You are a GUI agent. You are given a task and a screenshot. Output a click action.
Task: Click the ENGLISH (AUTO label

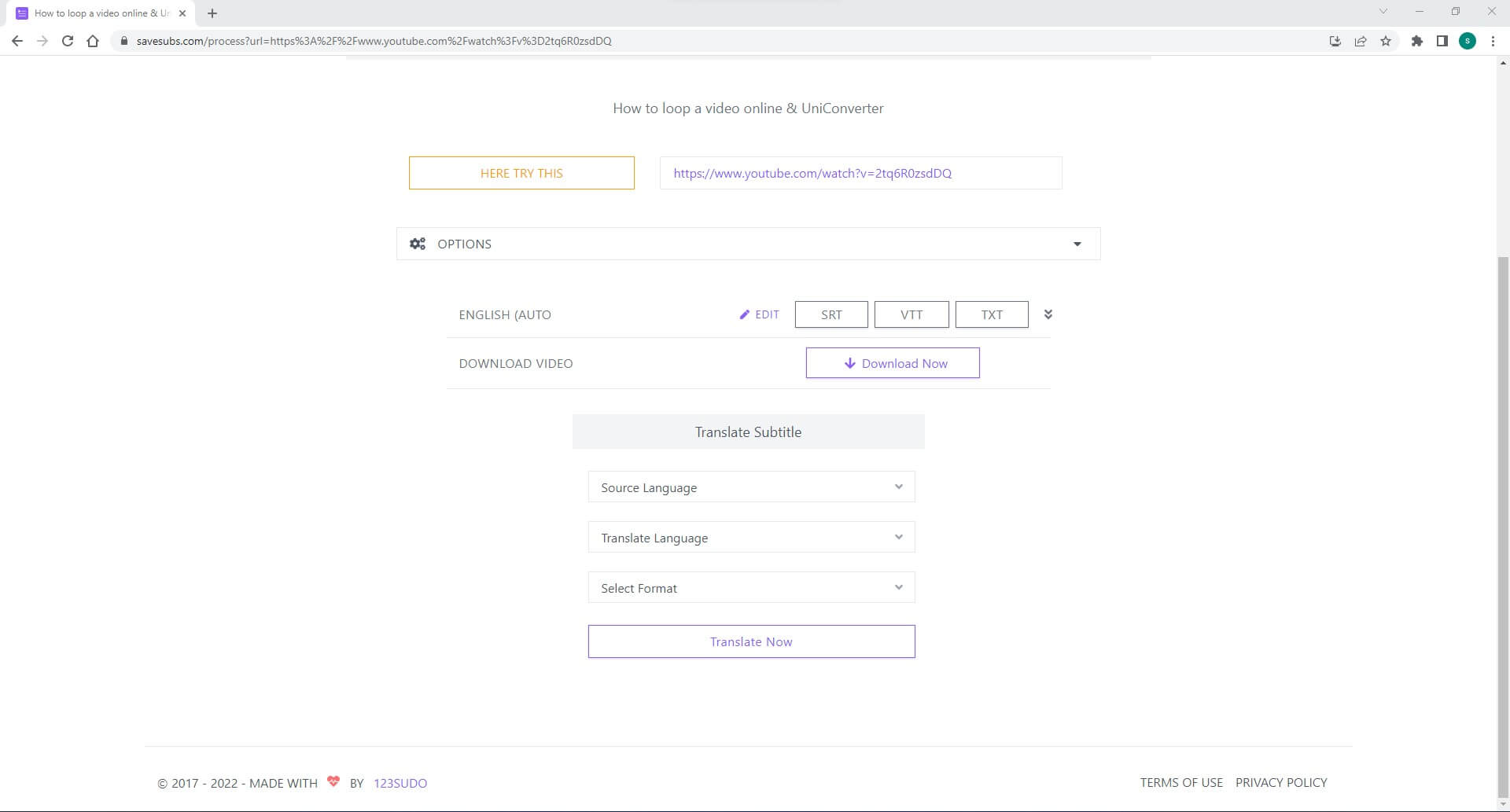tap(505, 314)
